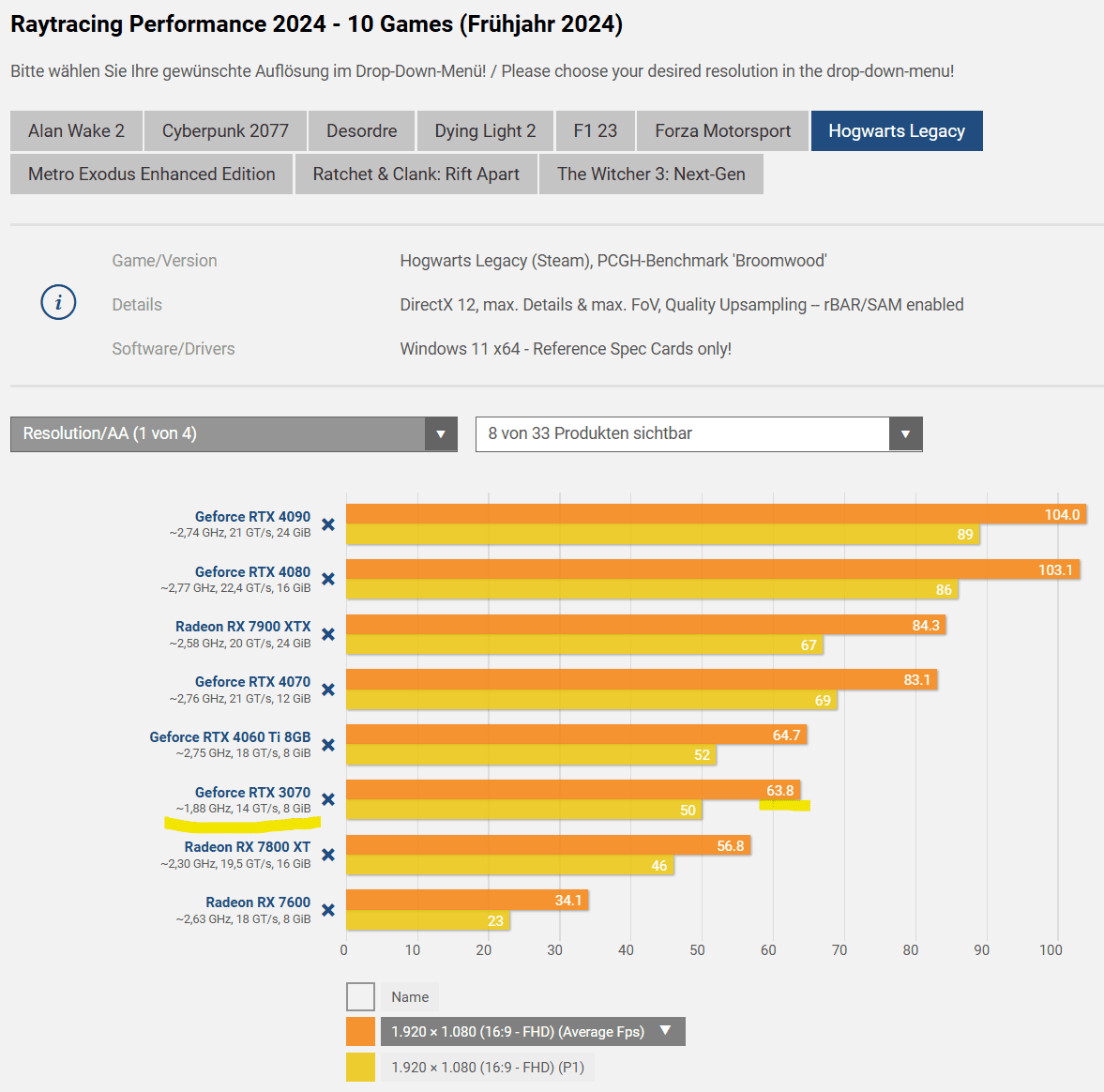
Task: Click the '~2,30 GHz, 19,5 GT/s, 16 GiB' spec text
Action: (x=235, y=864)
